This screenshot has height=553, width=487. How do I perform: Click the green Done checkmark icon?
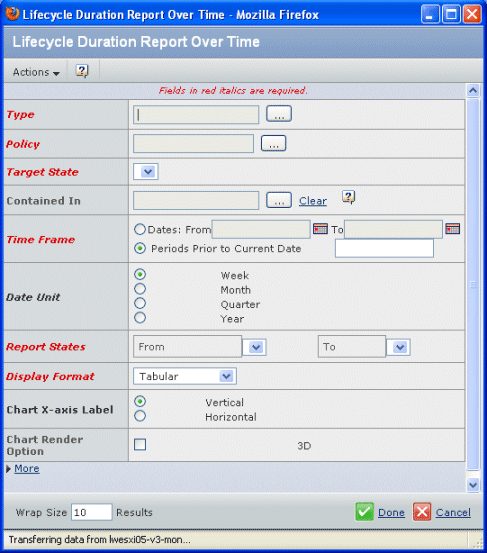pos(364,512)
